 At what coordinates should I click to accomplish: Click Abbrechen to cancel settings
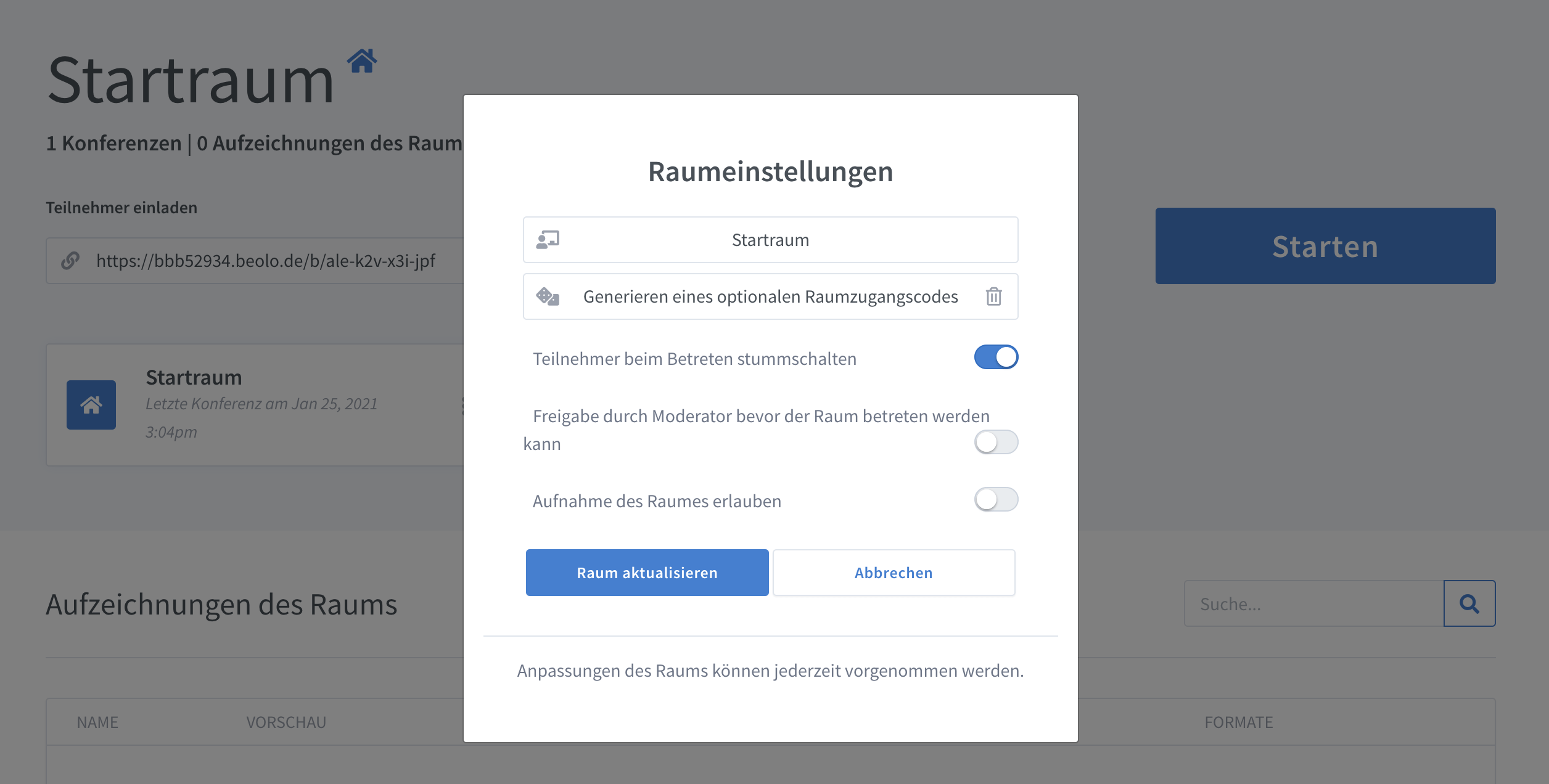[x=894, y=573]
